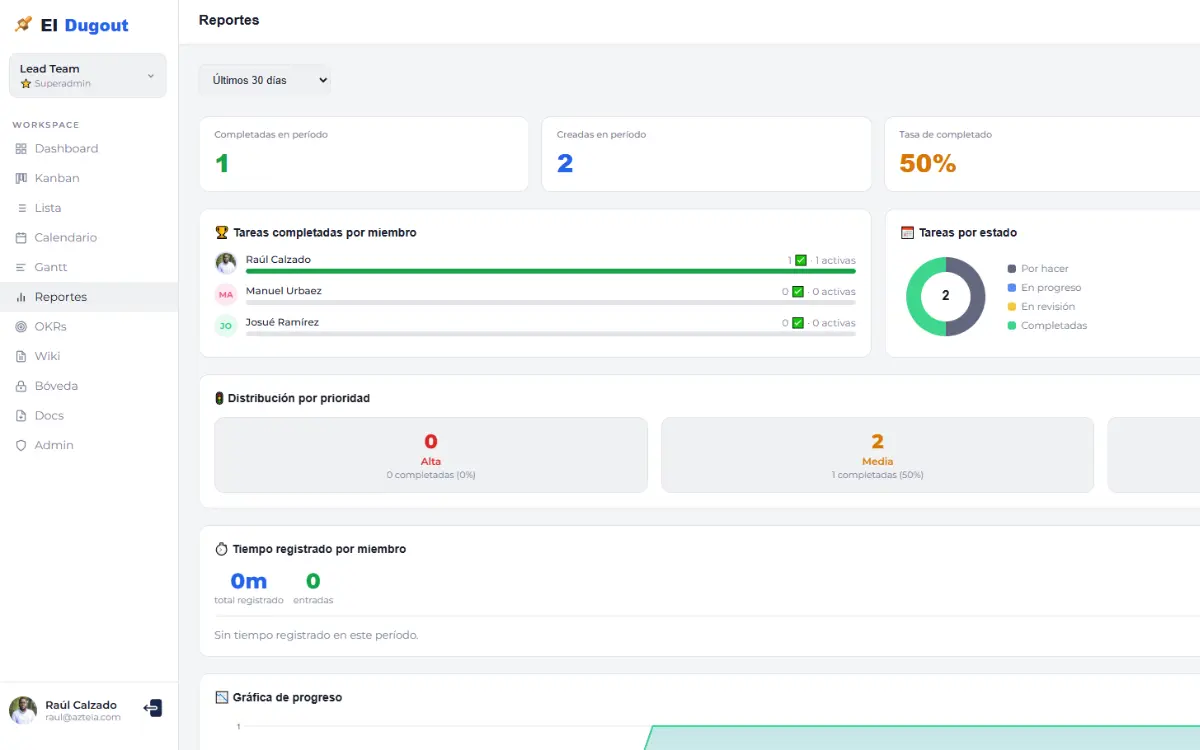The height and width of the screenshot is (750, 1200).
Task: Go to the Lista view
Action: pos(47,208)
